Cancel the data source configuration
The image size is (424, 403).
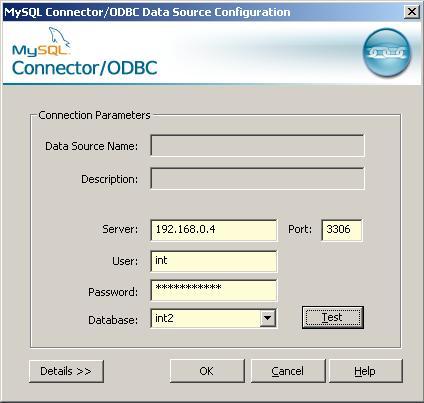287,371
